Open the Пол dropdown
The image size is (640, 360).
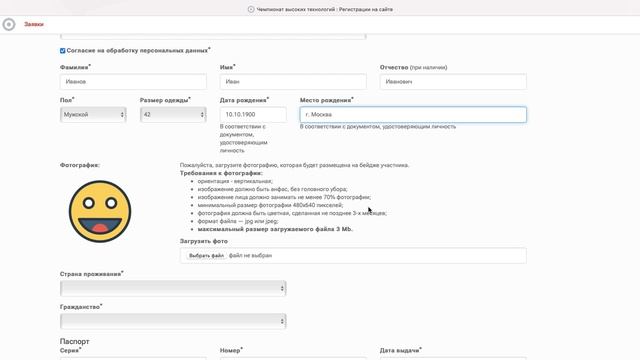pyautogui.click(x=93, y=115)
